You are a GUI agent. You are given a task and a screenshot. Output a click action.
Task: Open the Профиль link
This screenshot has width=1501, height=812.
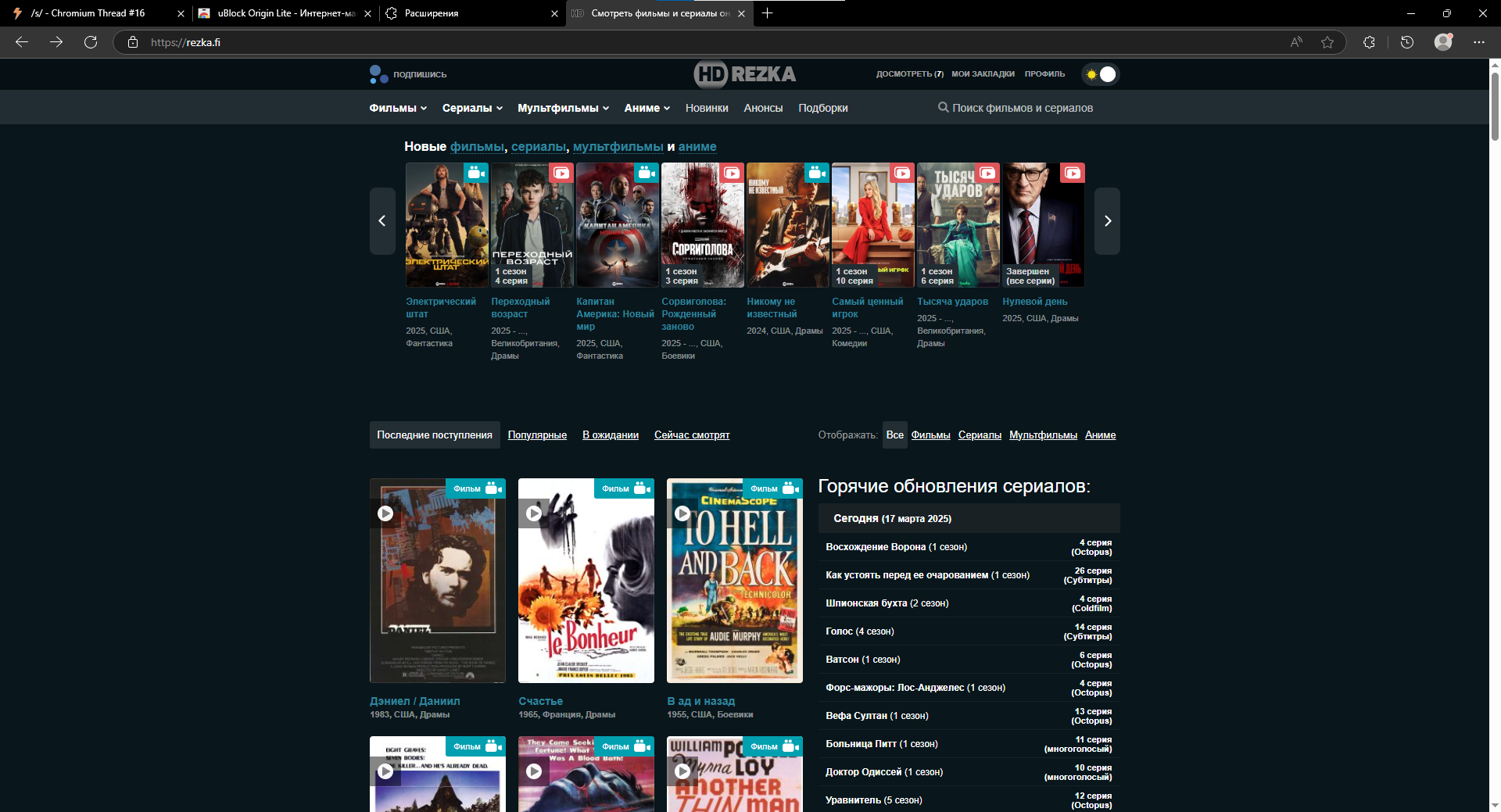(1044, 74)
